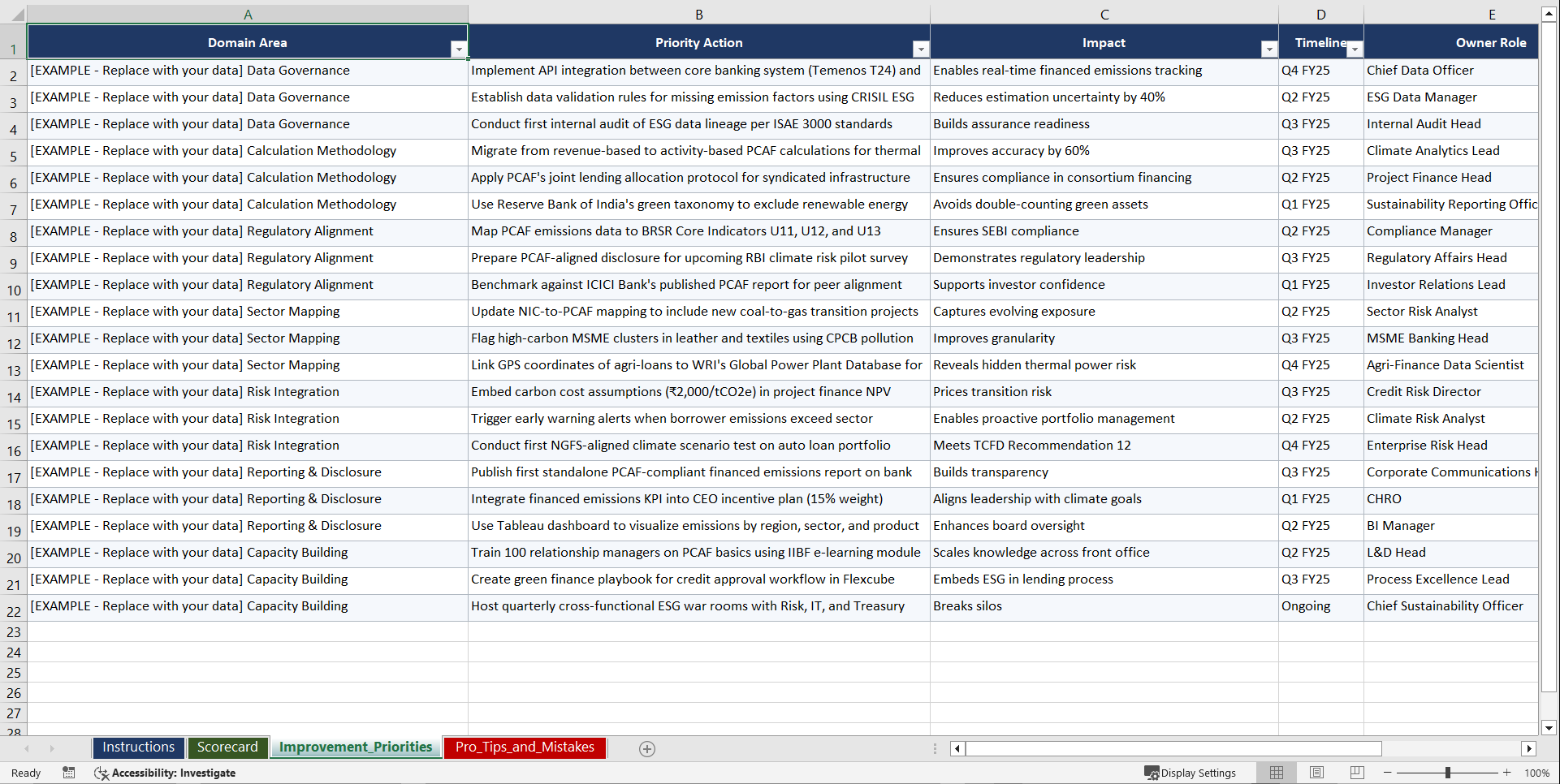Adjust the zoom level slider

coord(1448,773)
